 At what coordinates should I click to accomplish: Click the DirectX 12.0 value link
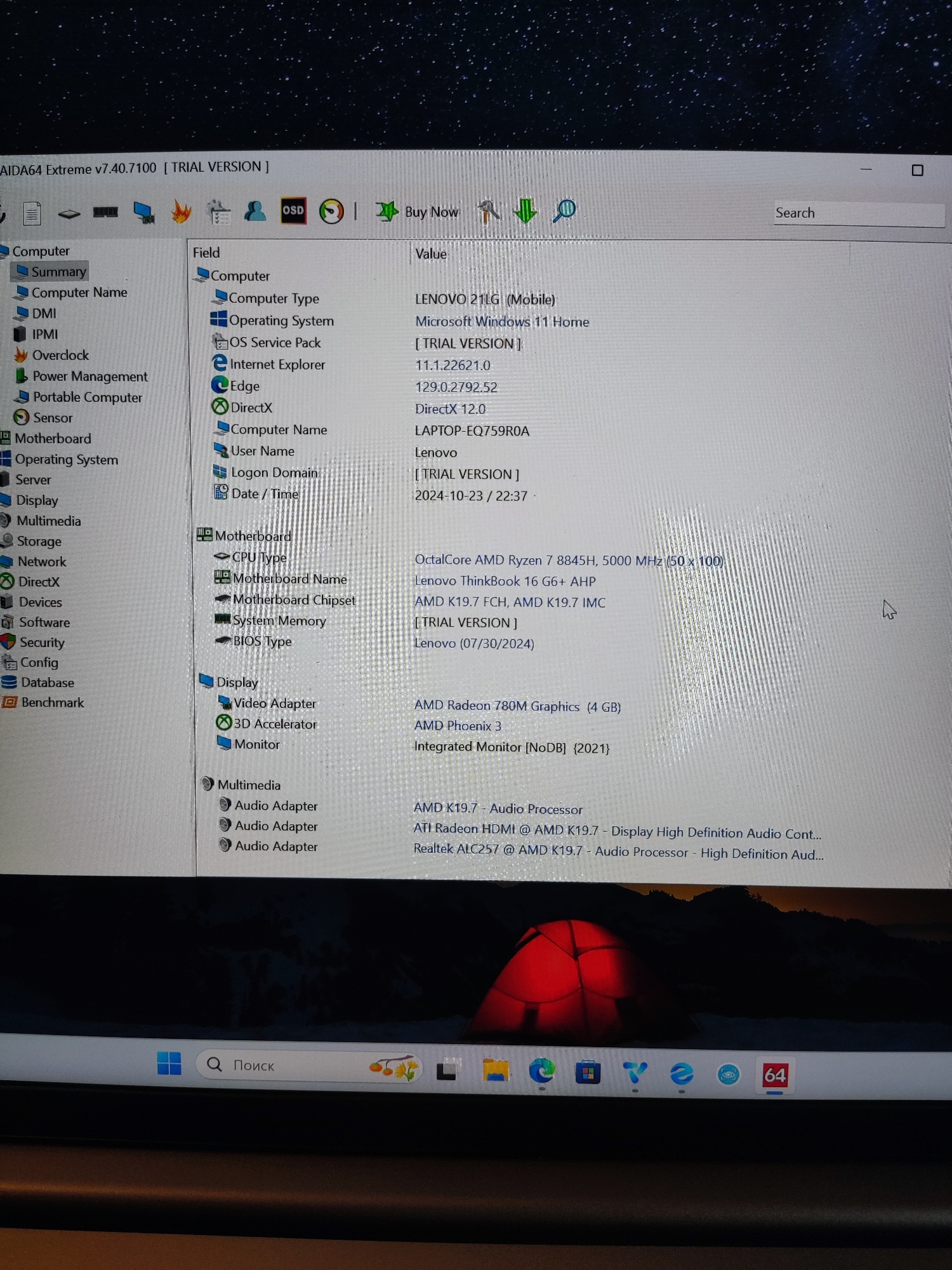[x=451, y=409]
